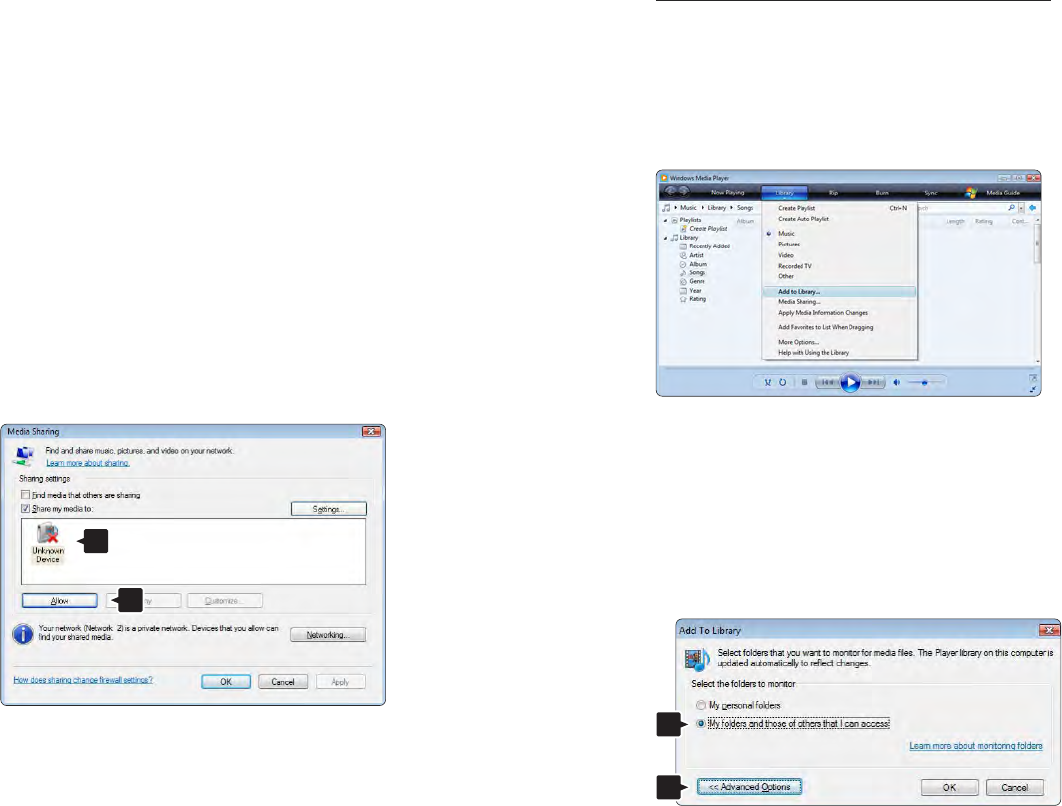Open How does sharing change firewall settings link
Image resolution: width=1062 pixels, height=806 pixels.
pyautogui.click(x=83, y=679)
